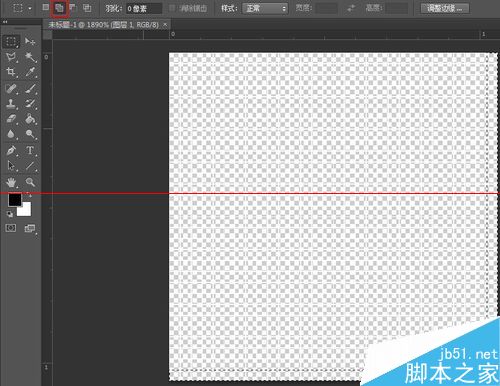The height and width of the screenshot is (386, 500).
Task: Change the screen mode
Action: point(30,228)
